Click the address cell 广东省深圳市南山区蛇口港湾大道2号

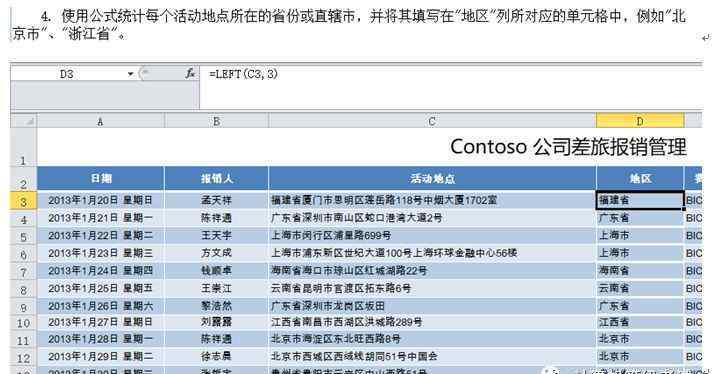tap(432, 218)
